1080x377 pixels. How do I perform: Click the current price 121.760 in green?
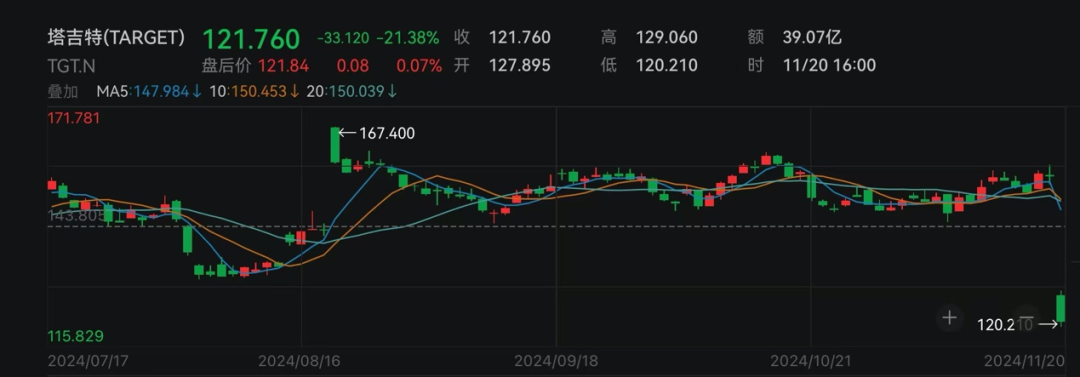(x=251, y=39)
